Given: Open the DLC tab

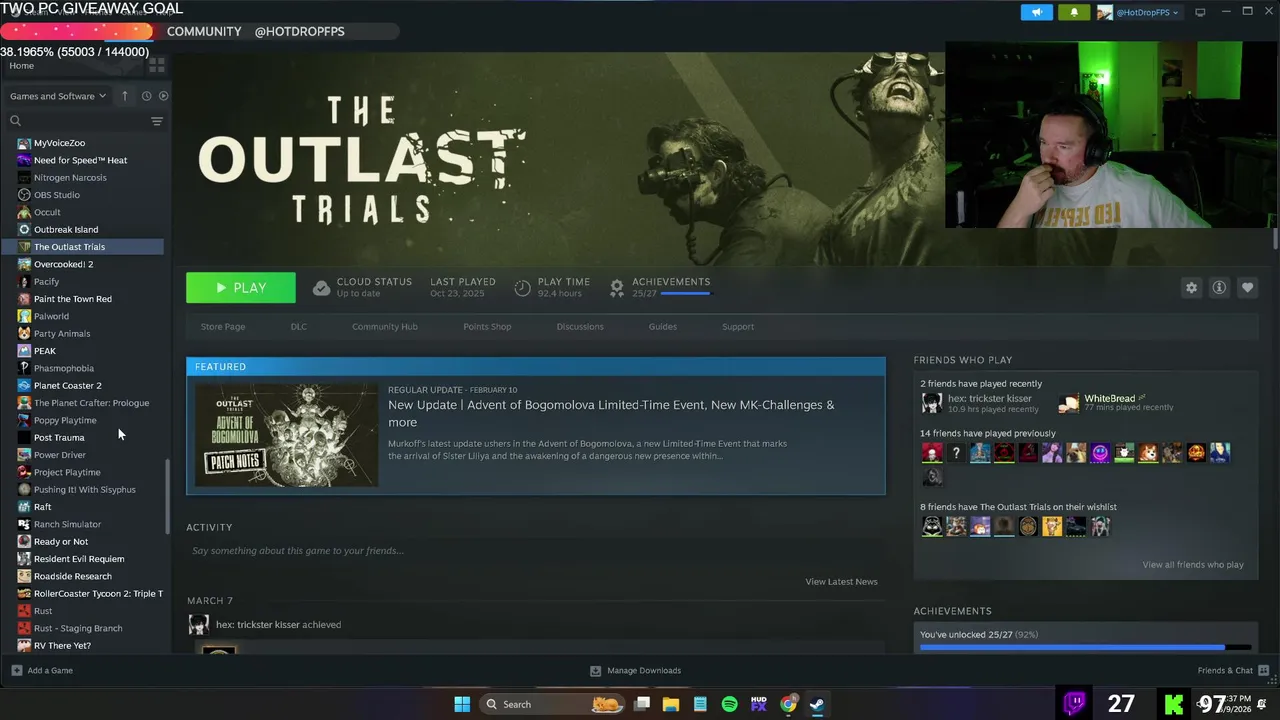Looking at the screenshot, I should pos(299,327).
